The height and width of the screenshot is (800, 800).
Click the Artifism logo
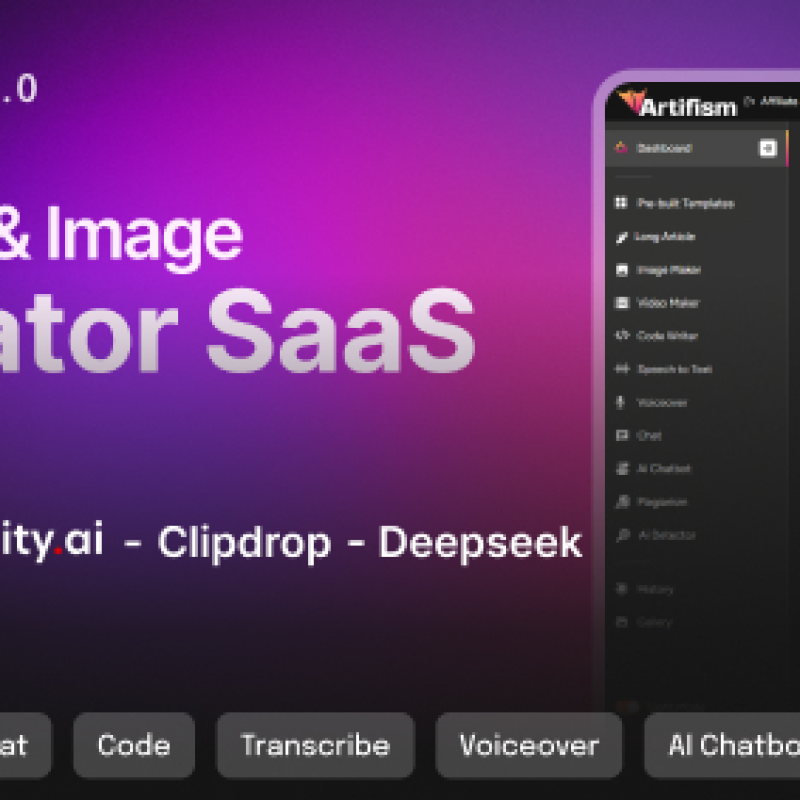click(x=677, y=104)
